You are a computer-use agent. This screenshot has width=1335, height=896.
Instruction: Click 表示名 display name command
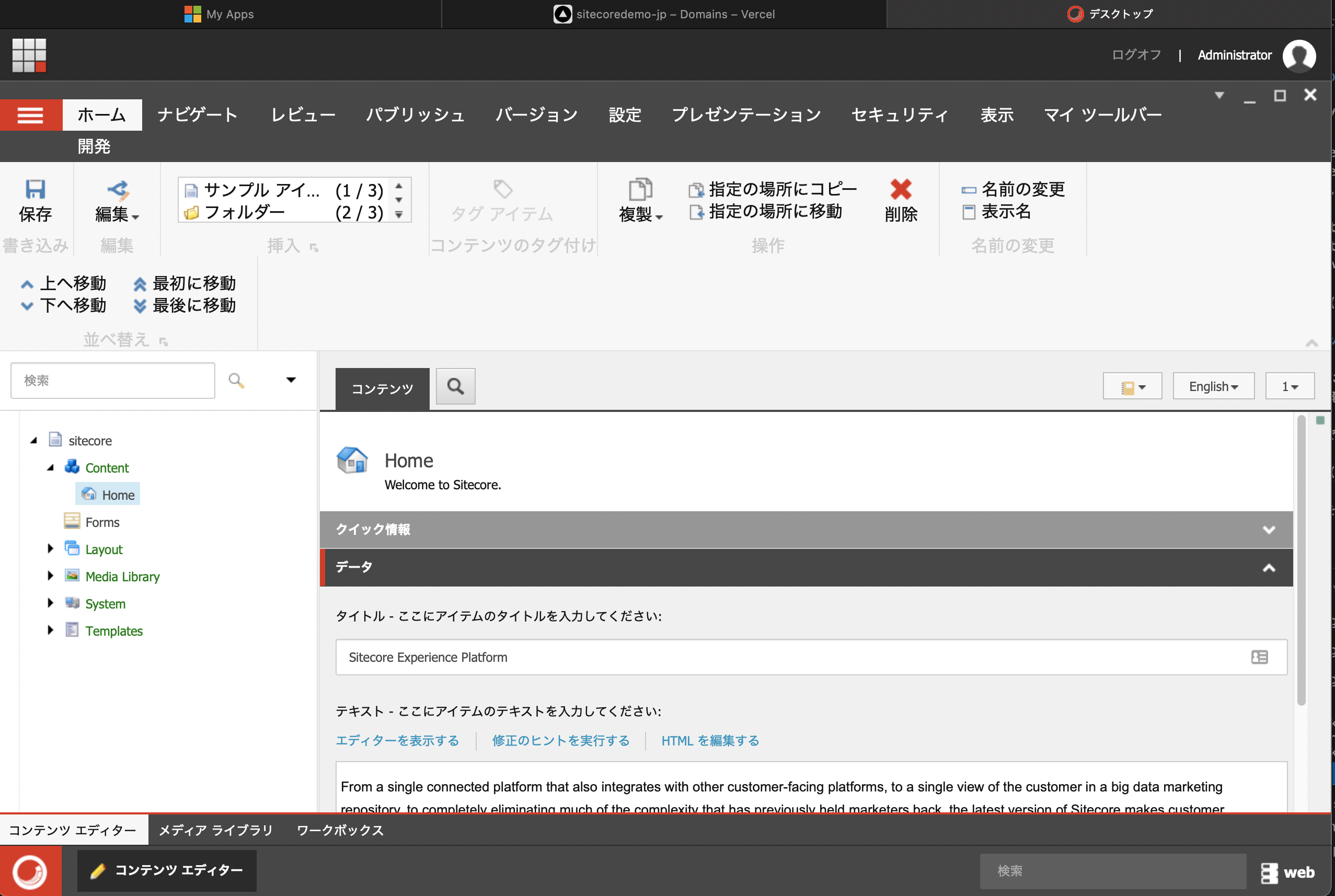pyautogui.click(x=996, y=212)
